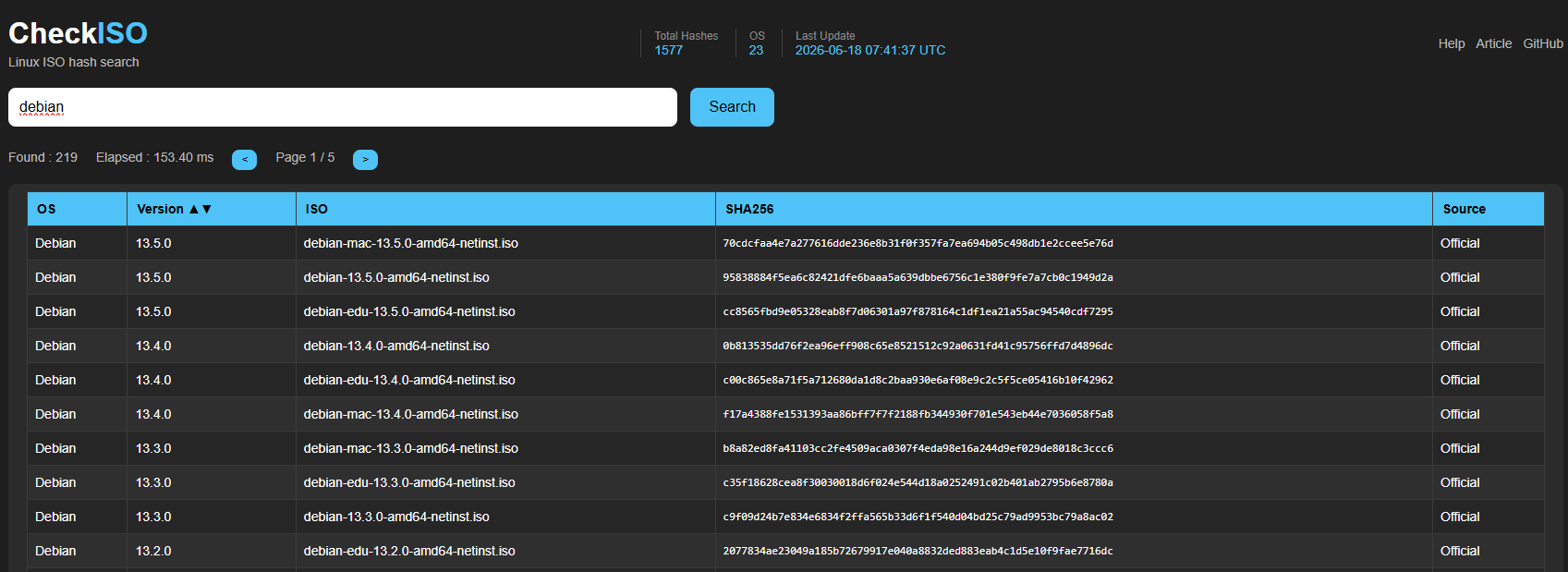Click hash starting with 0b813535dd76

918,347
